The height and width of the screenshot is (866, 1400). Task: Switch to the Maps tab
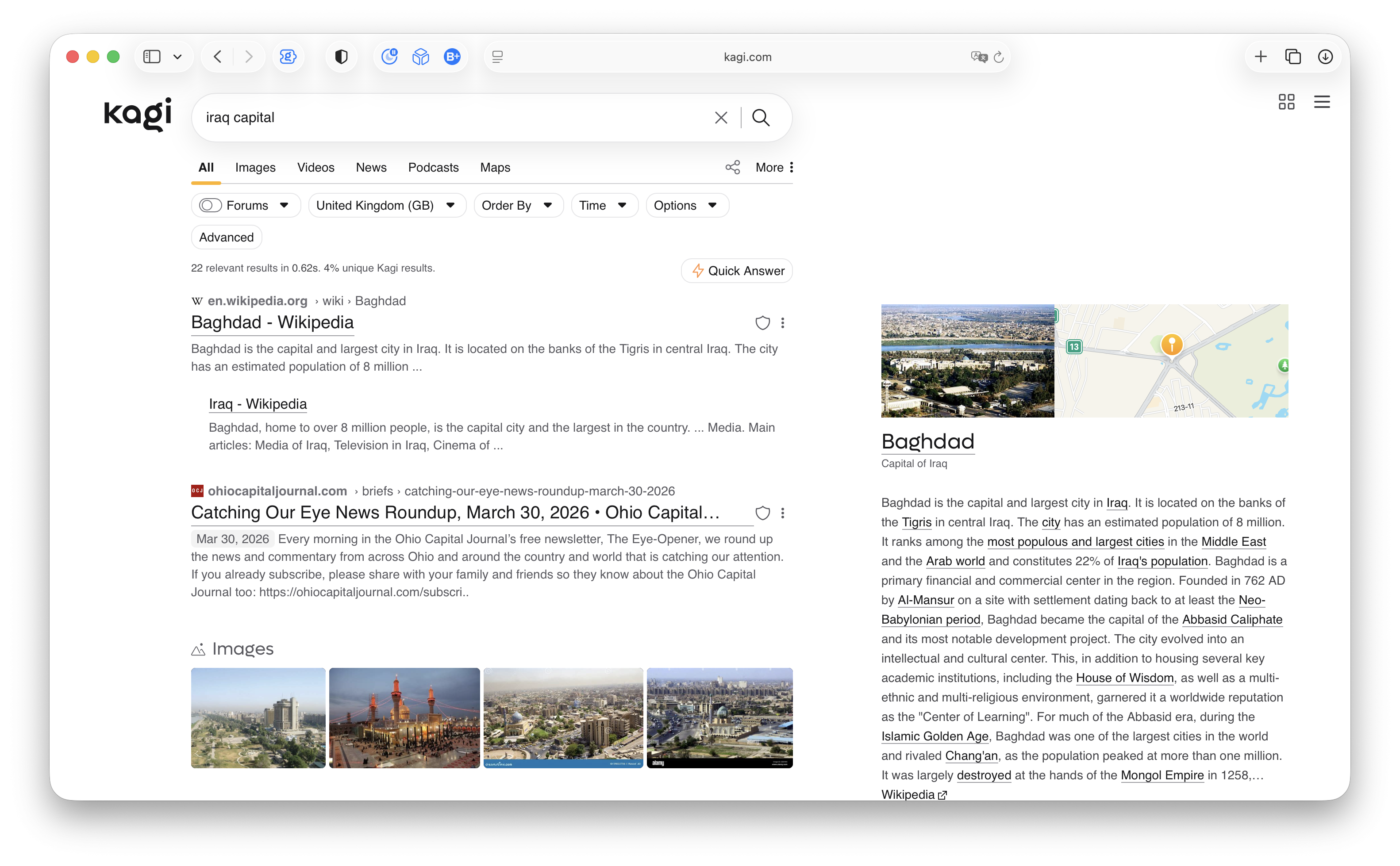point(496,167)
